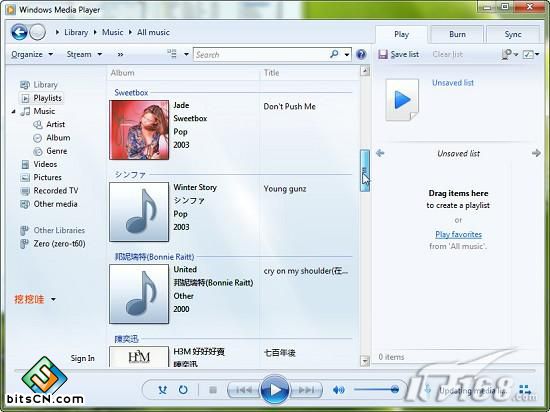Go back using the blue back arrow
550x412 pixels.
19,32
